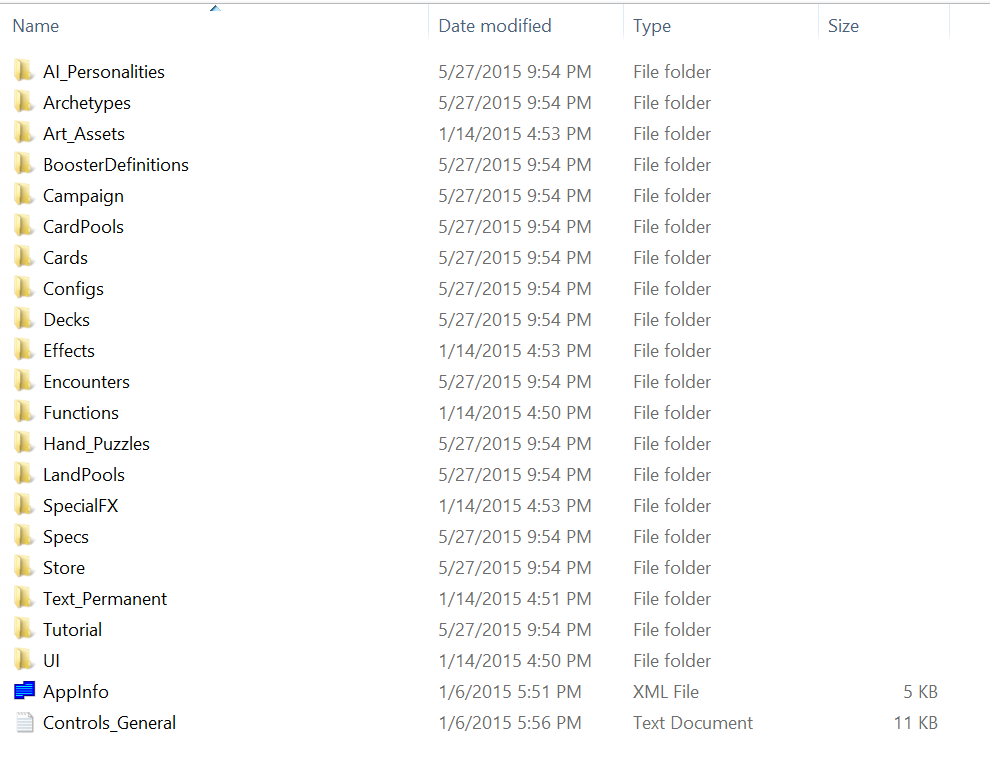Select the Controls_General text document icon

pos(24,723)
